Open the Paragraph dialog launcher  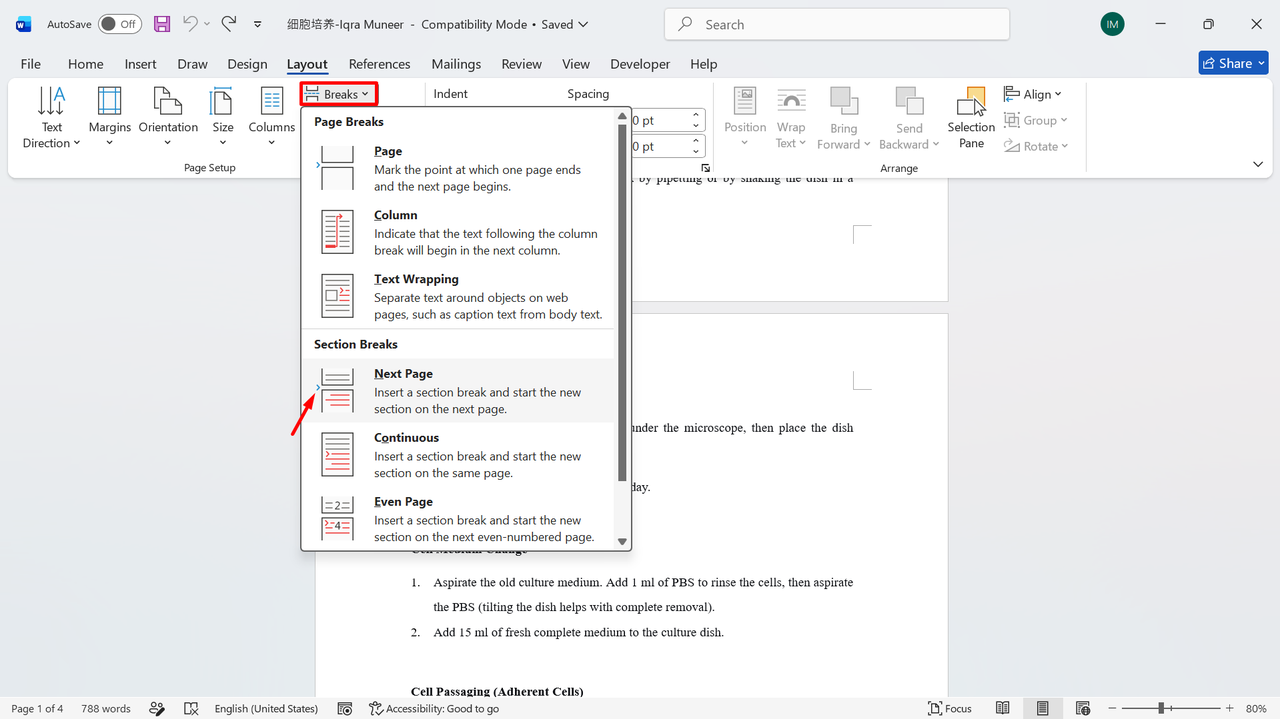706,168
